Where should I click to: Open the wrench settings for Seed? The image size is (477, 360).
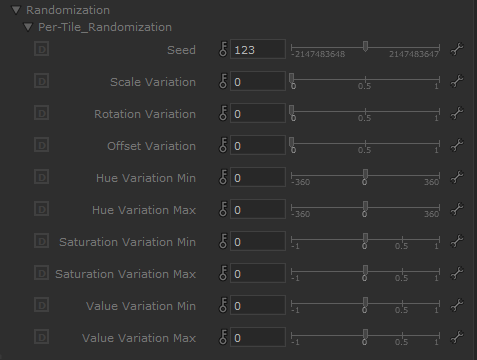(x=457, y=49)
